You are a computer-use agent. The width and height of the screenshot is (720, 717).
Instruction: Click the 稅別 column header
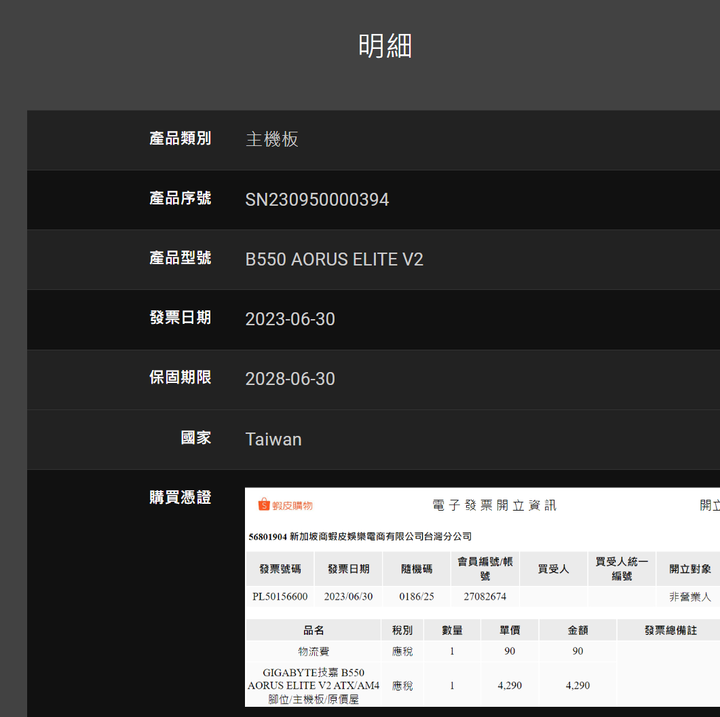(x=402, y=630)
